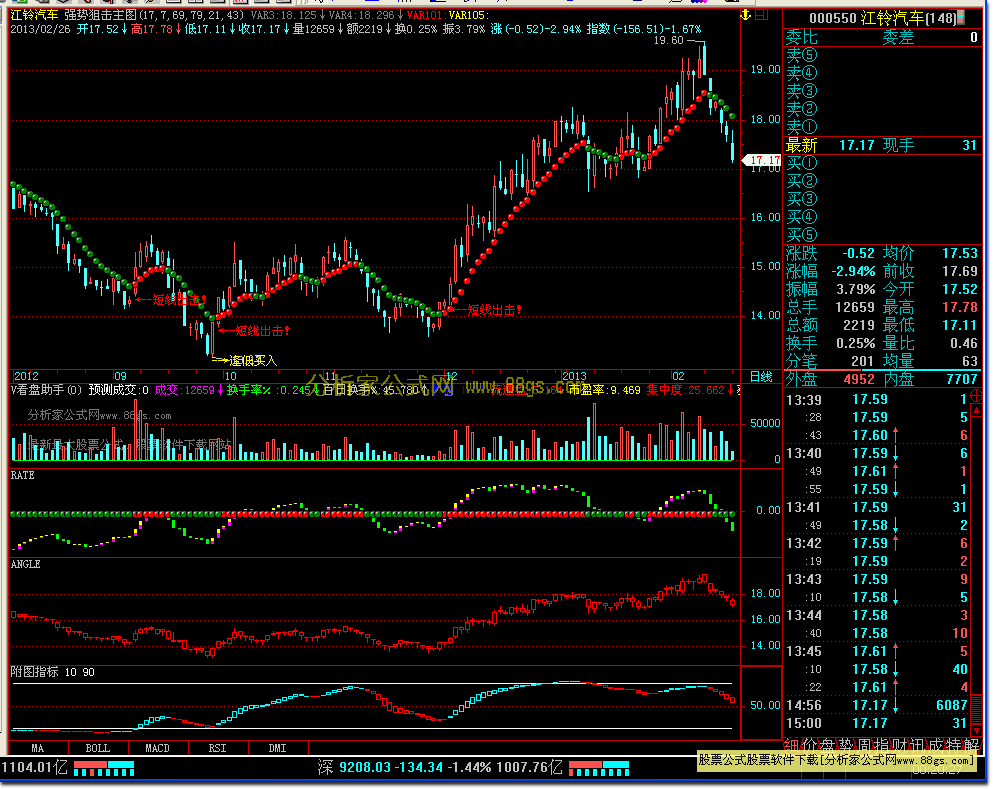Click the 日线 daily period label

pyautogui.click(x=761, y=377)
